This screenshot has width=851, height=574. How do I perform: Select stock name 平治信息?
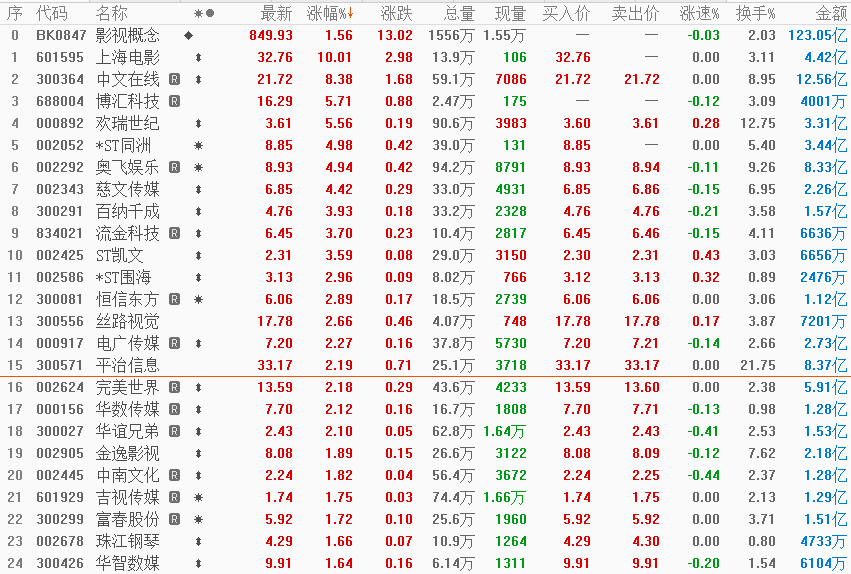point(128,365)
